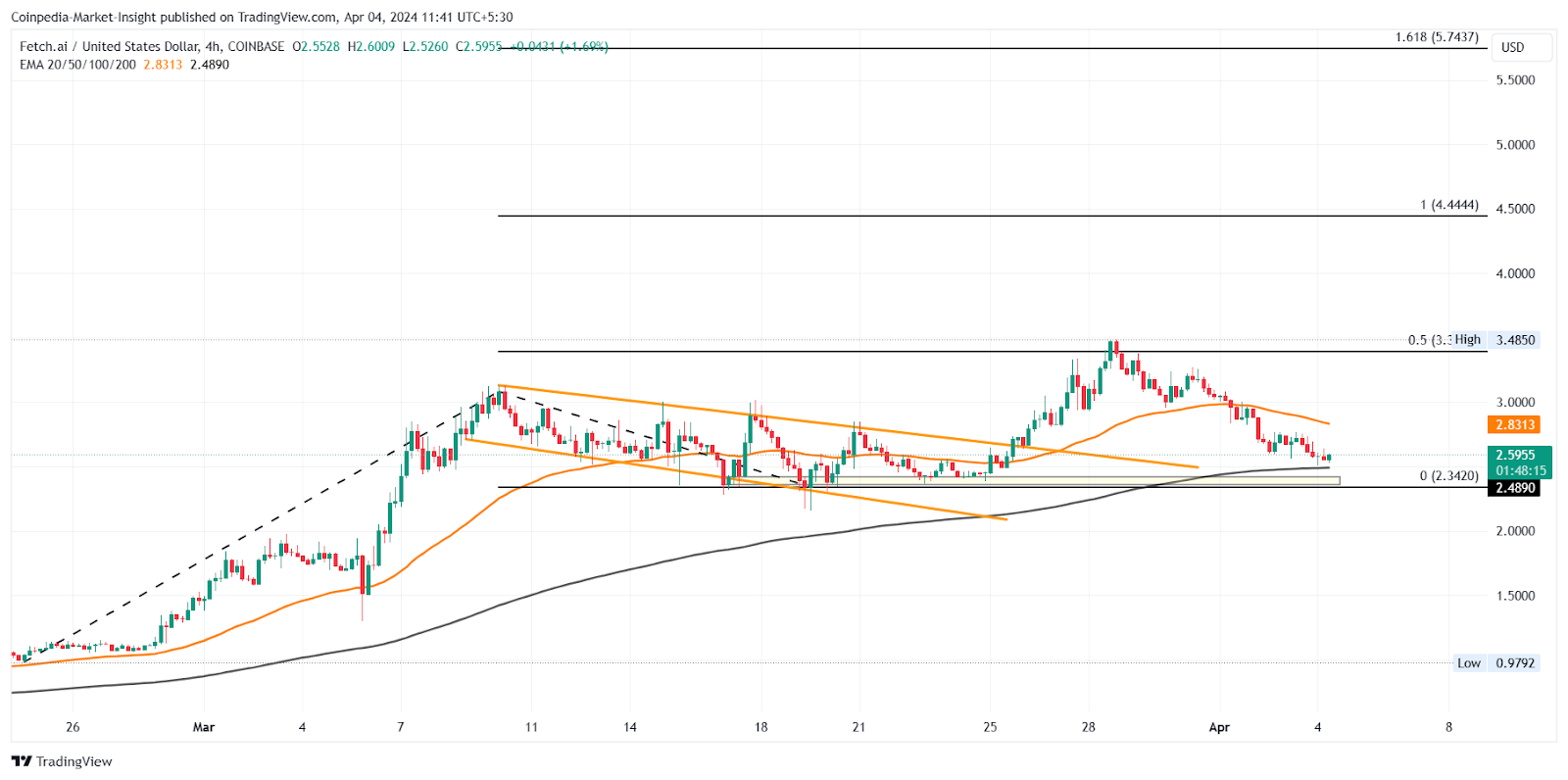
Task: Click the 5.5000 price scale value
Action: click(x=1515, y=80)
